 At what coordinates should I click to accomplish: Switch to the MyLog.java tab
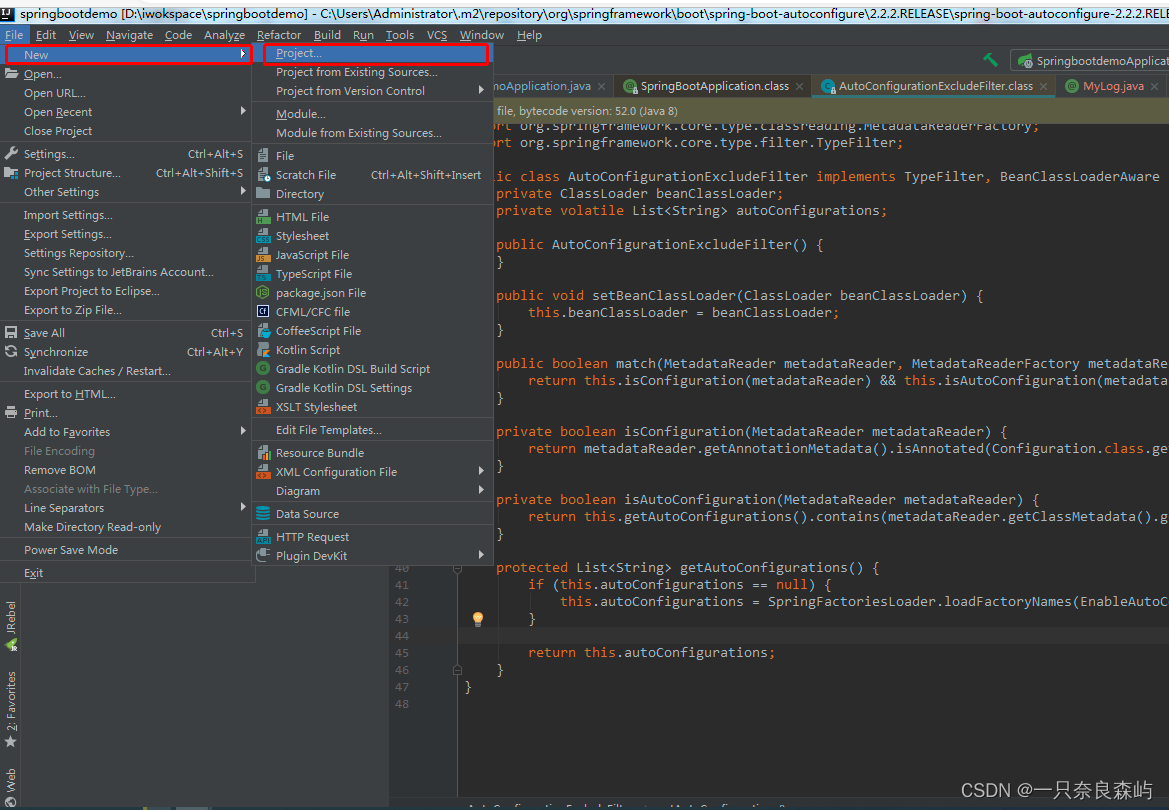coord(1112,87)
